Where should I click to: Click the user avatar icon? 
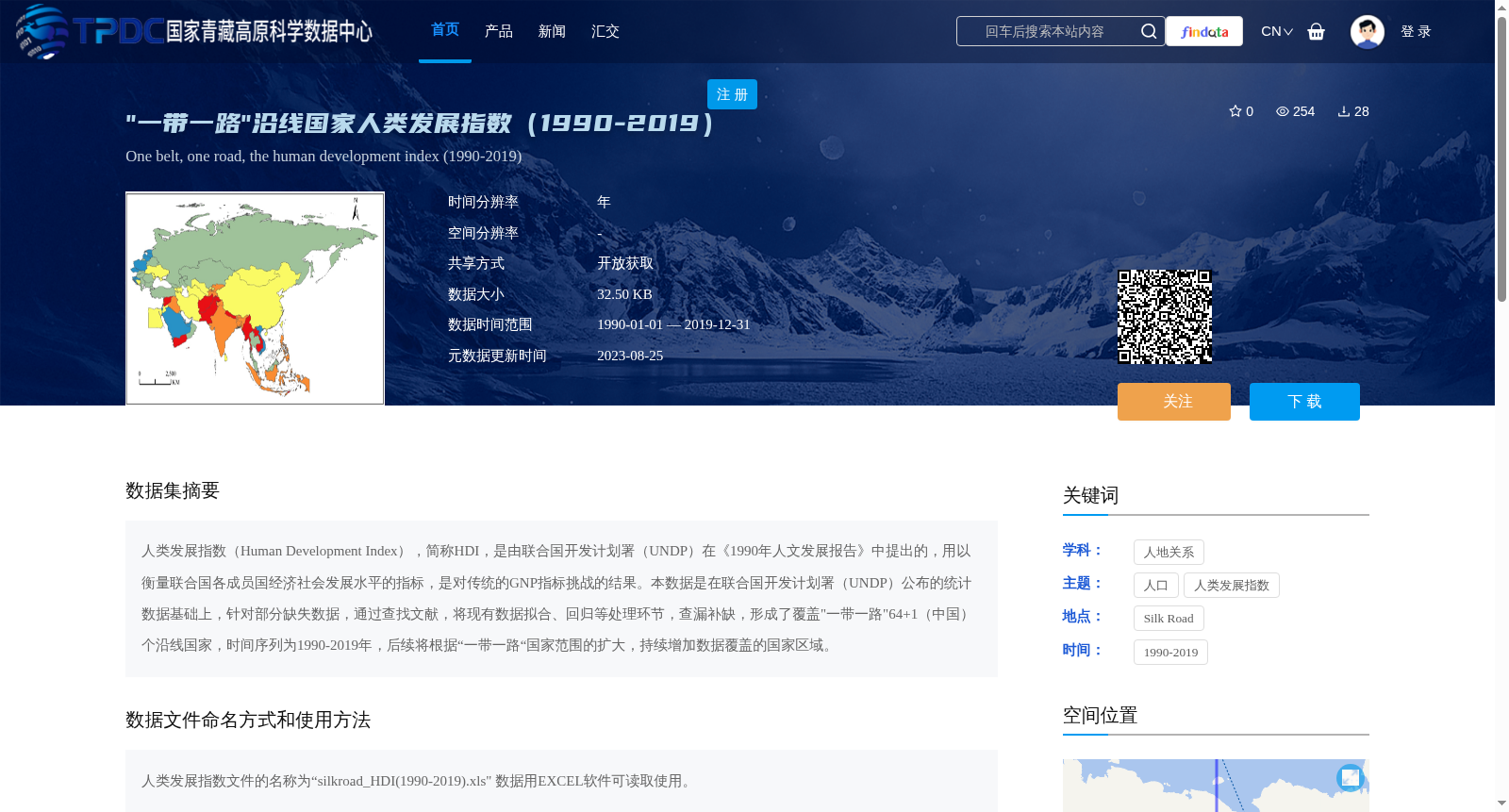(x=1368, y=31)
